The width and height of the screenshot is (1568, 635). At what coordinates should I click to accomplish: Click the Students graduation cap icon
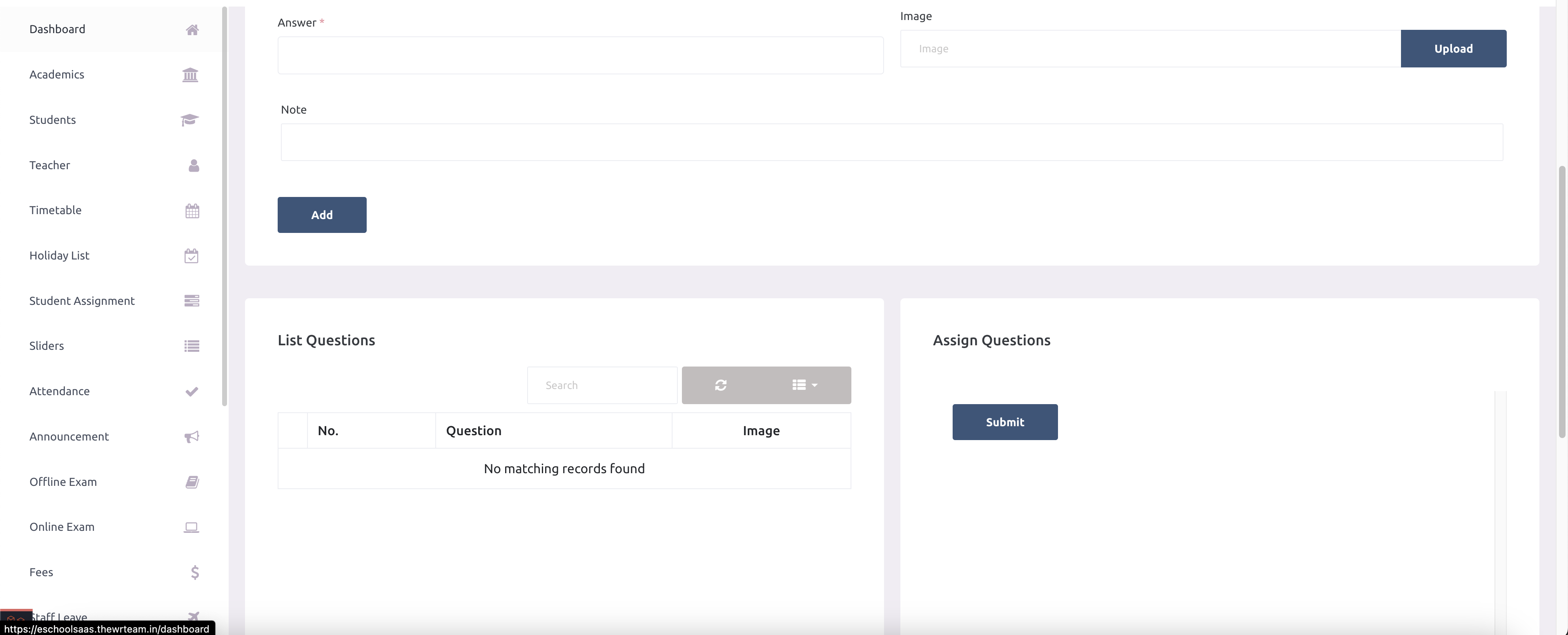coord(189,120)
